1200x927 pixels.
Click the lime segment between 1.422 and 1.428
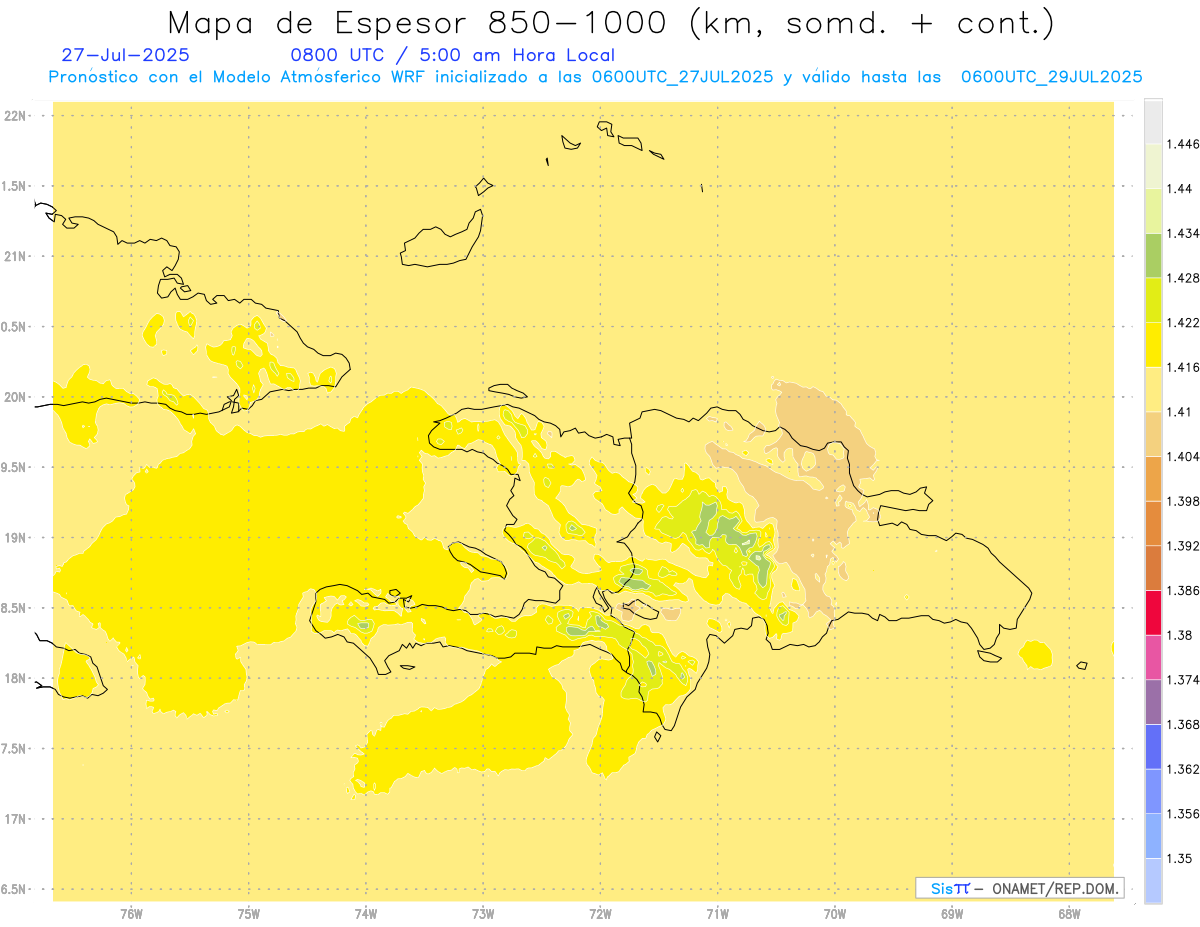[x=1153, y=300]
